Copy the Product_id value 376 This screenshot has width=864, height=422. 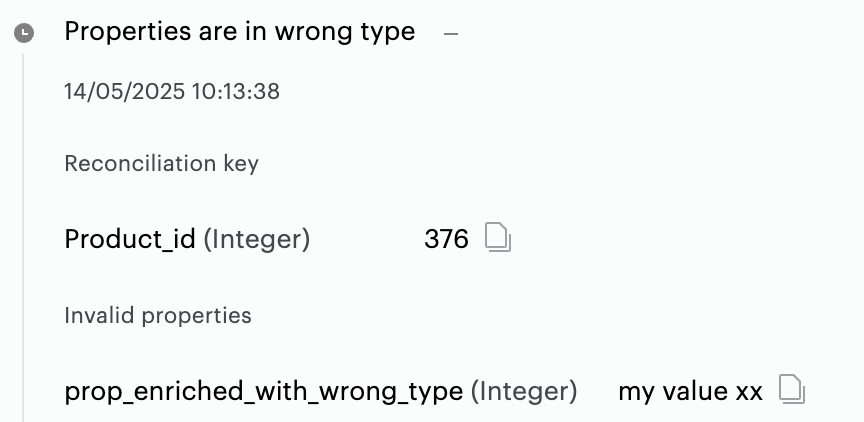(x=498, y=238)
